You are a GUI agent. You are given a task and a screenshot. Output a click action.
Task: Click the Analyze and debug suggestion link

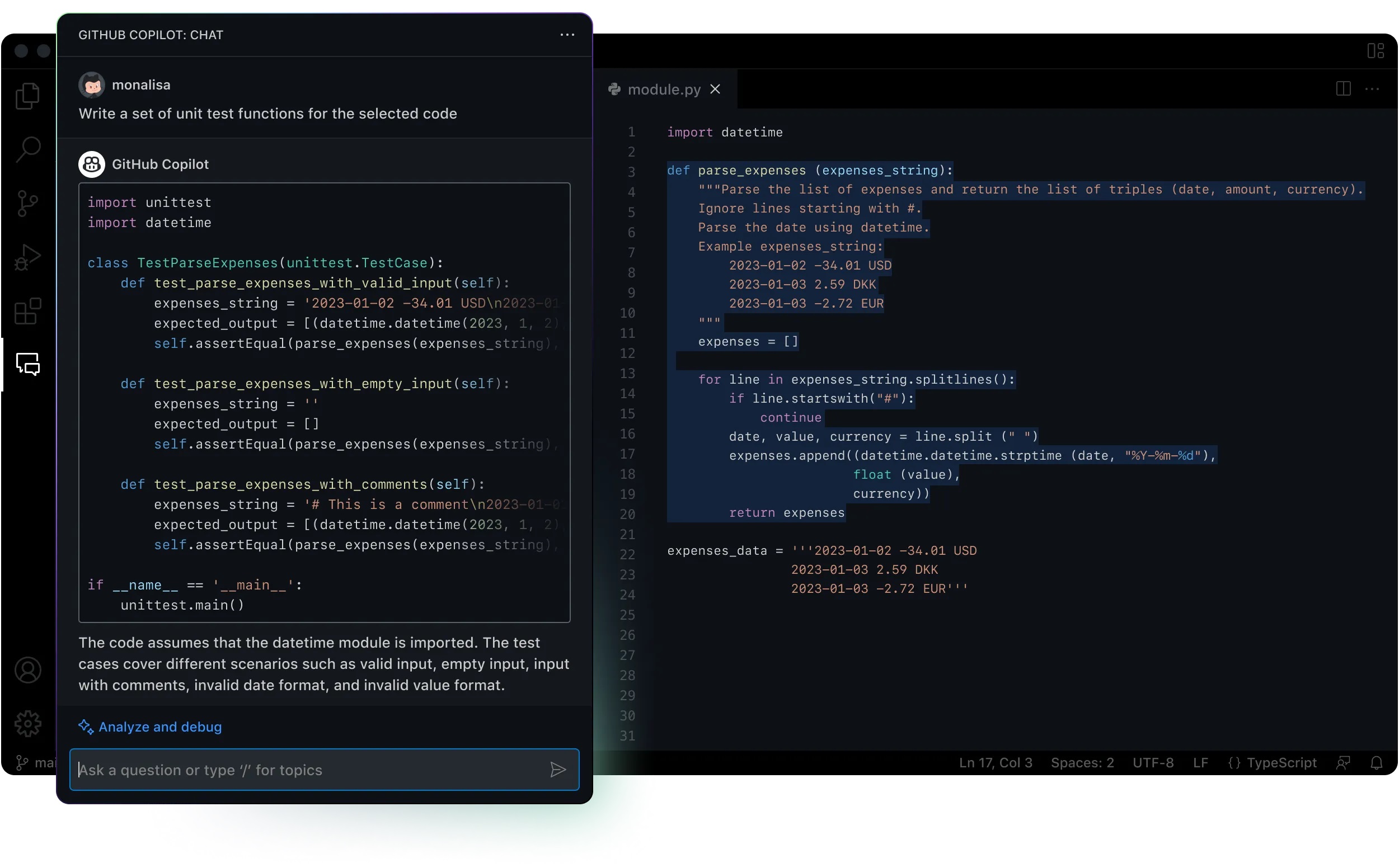159,727
